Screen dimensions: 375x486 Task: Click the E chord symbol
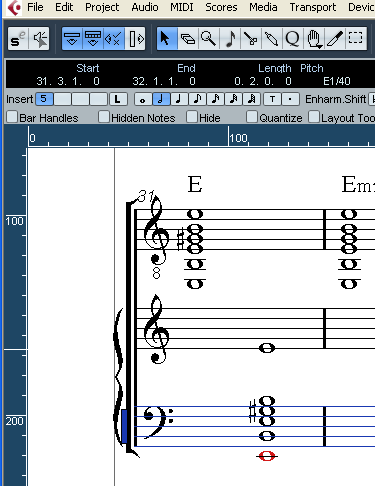tap(195, 184)
